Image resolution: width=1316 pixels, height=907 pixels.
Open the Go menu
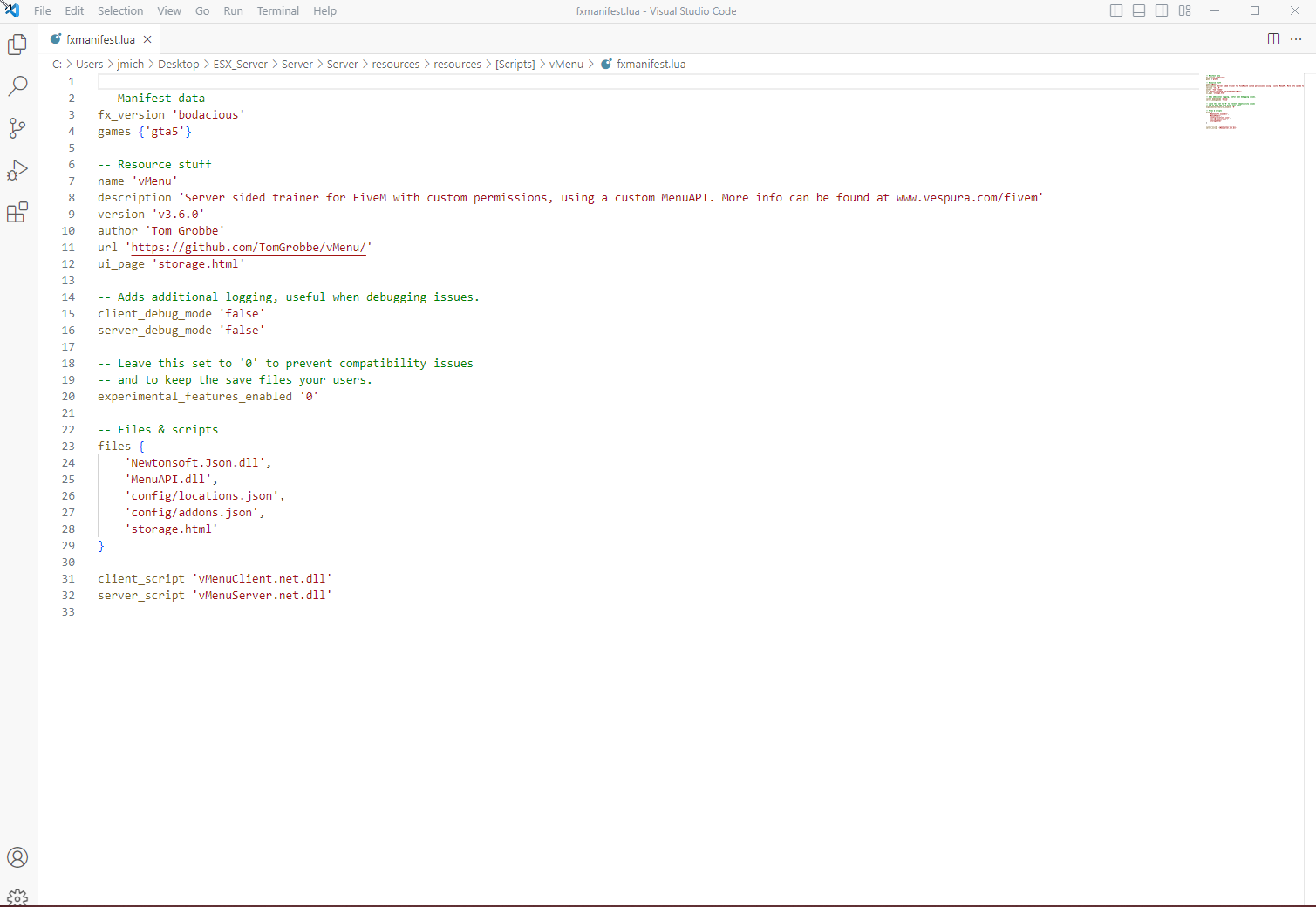coord(202,10)
